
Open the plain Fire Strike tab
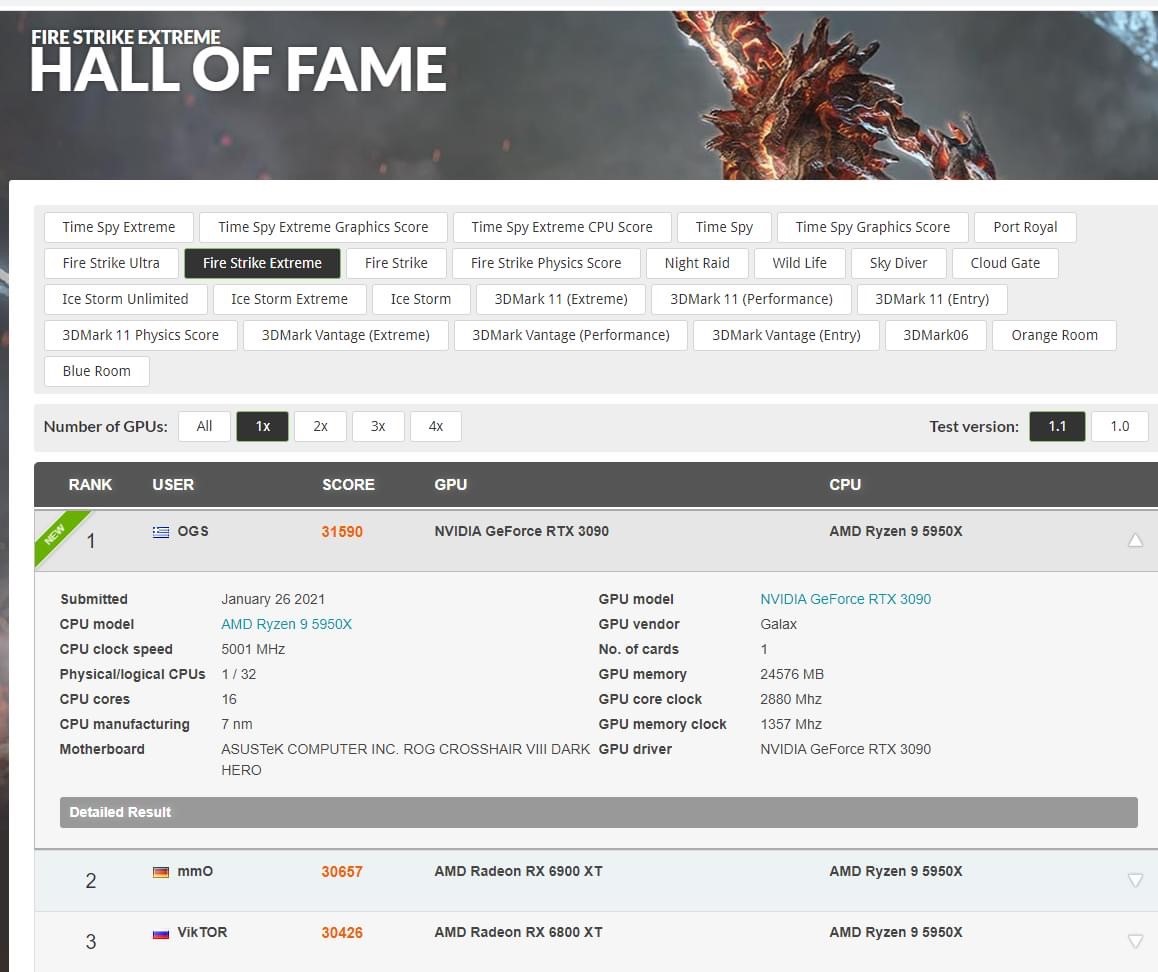pyautogui.click(x=396, y=264)
